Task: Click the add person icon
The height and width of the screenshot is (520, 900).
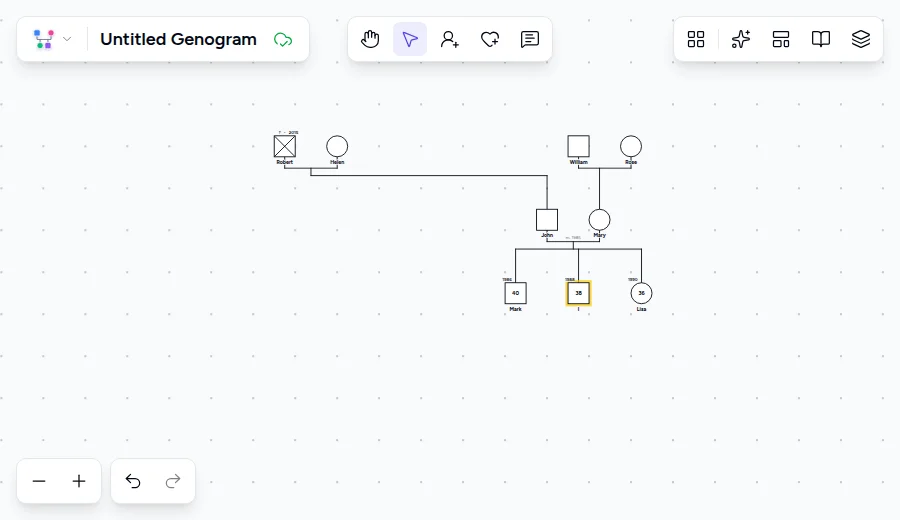Action: tap(449, 39)
